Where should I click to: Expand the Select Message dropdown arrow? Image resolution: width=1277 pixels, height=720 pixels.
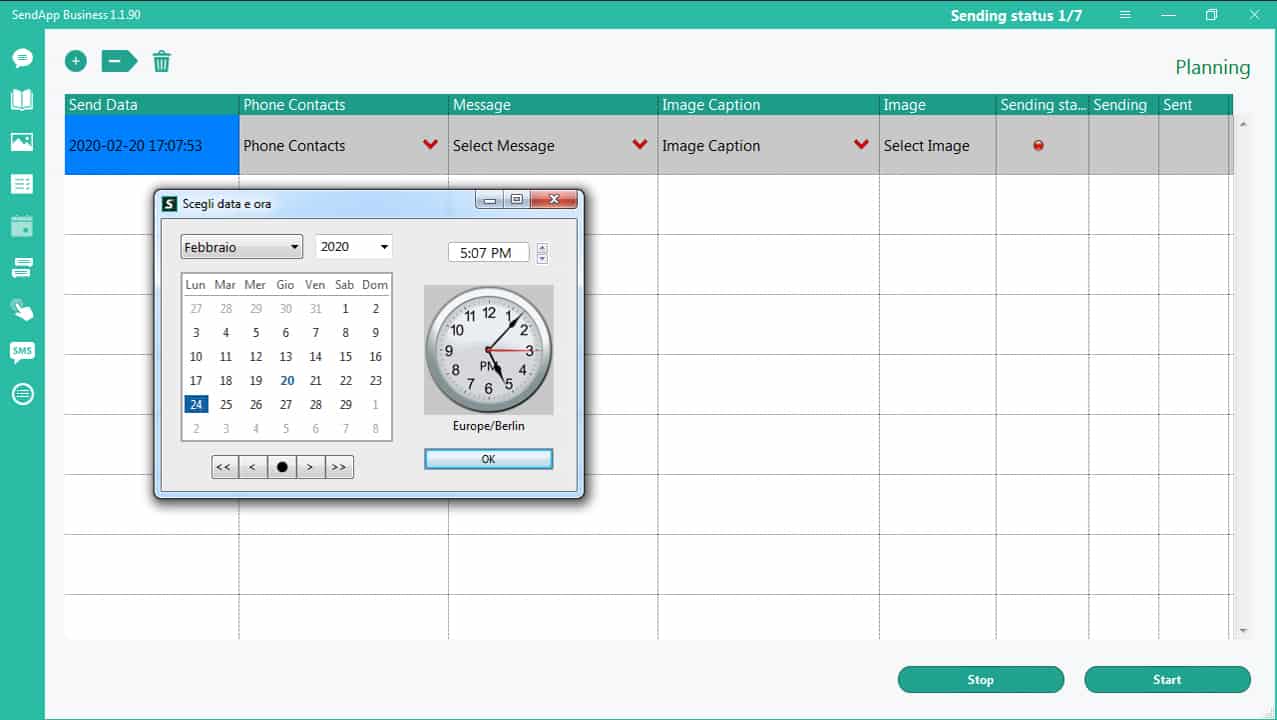coord(640,145)
